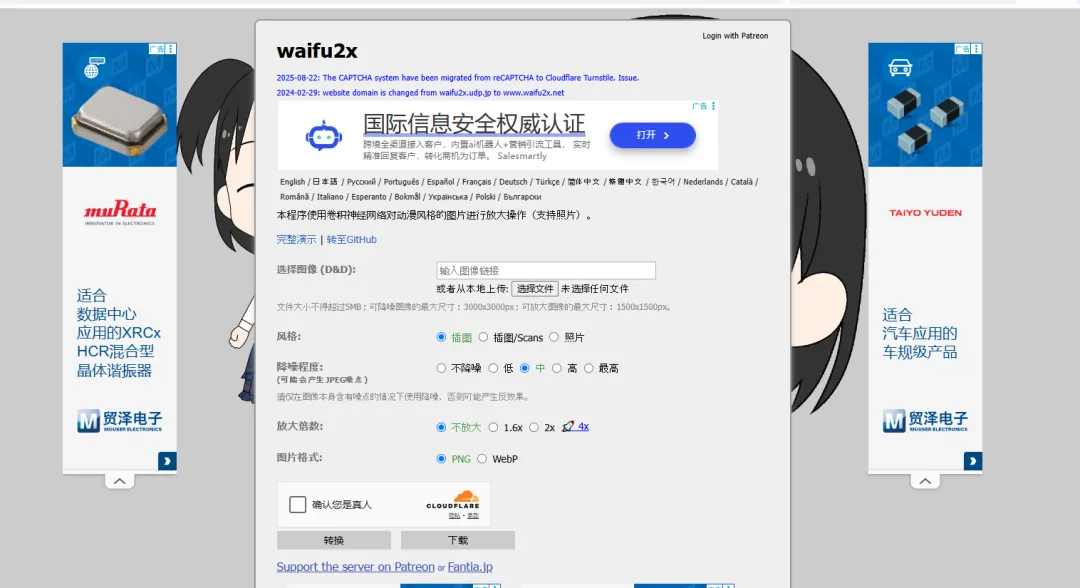Viewport: 1080px width, 588px height.
Task: Switch language to Polski
Action: click(485, 197)
